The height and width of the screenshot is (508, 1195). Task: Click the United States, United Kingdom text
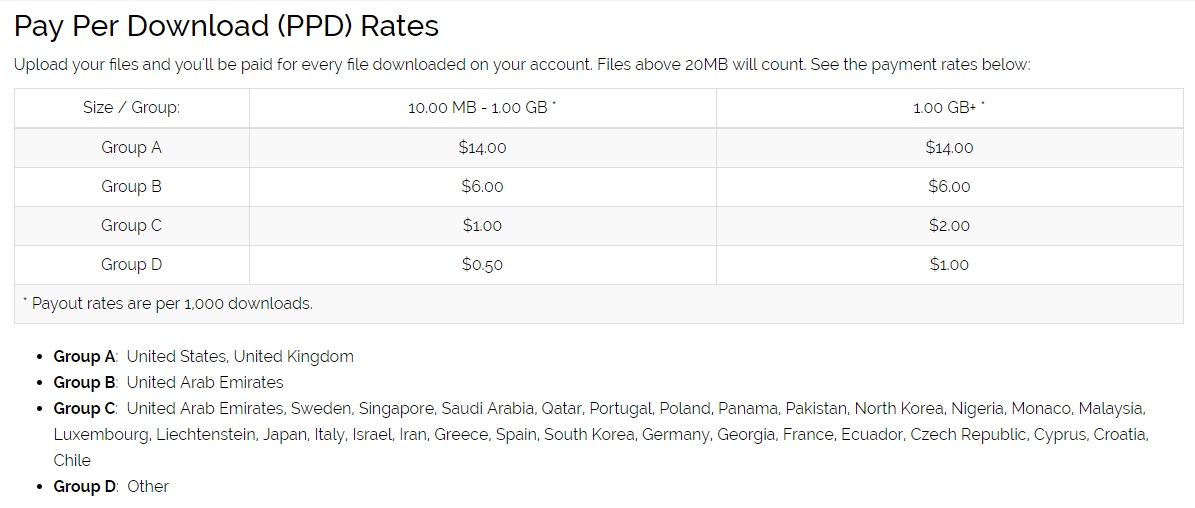(x=240, y=357)
